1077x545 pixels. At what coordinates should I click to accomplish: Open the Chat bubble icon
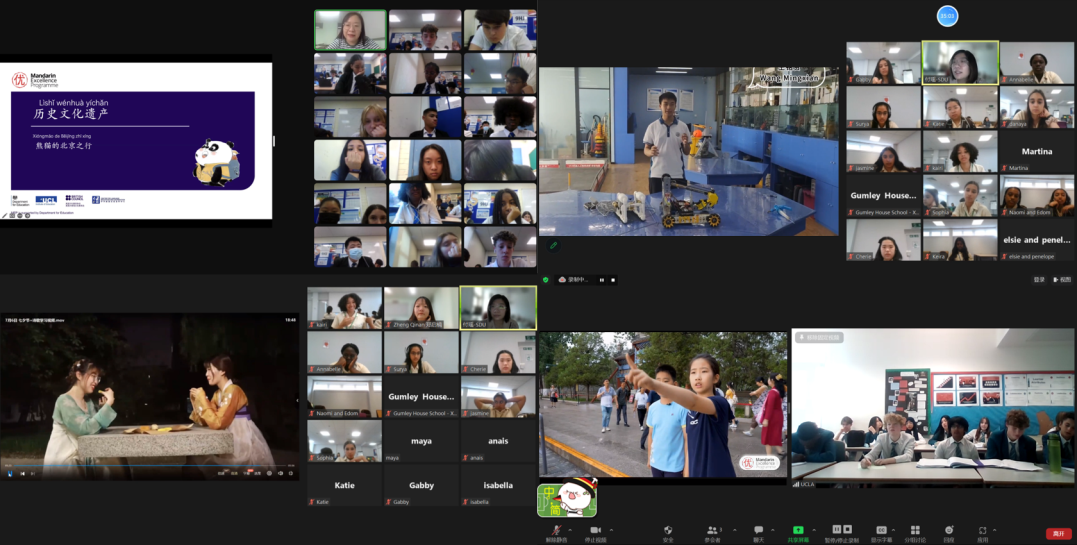click(x=758, y=529)
